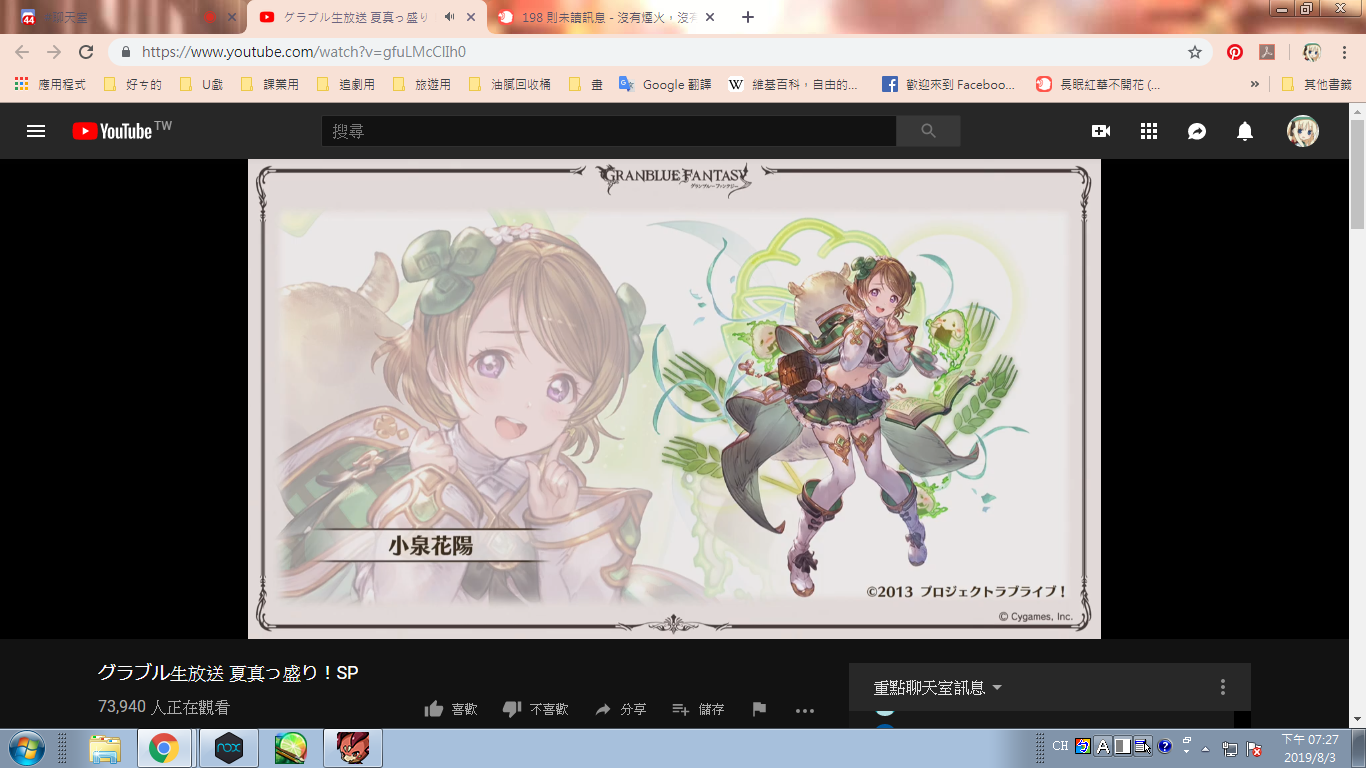Click the 73,940 人正在觀看 viewer count
The height and width of the screenshot is (768, 1366).
coord(164,707)
